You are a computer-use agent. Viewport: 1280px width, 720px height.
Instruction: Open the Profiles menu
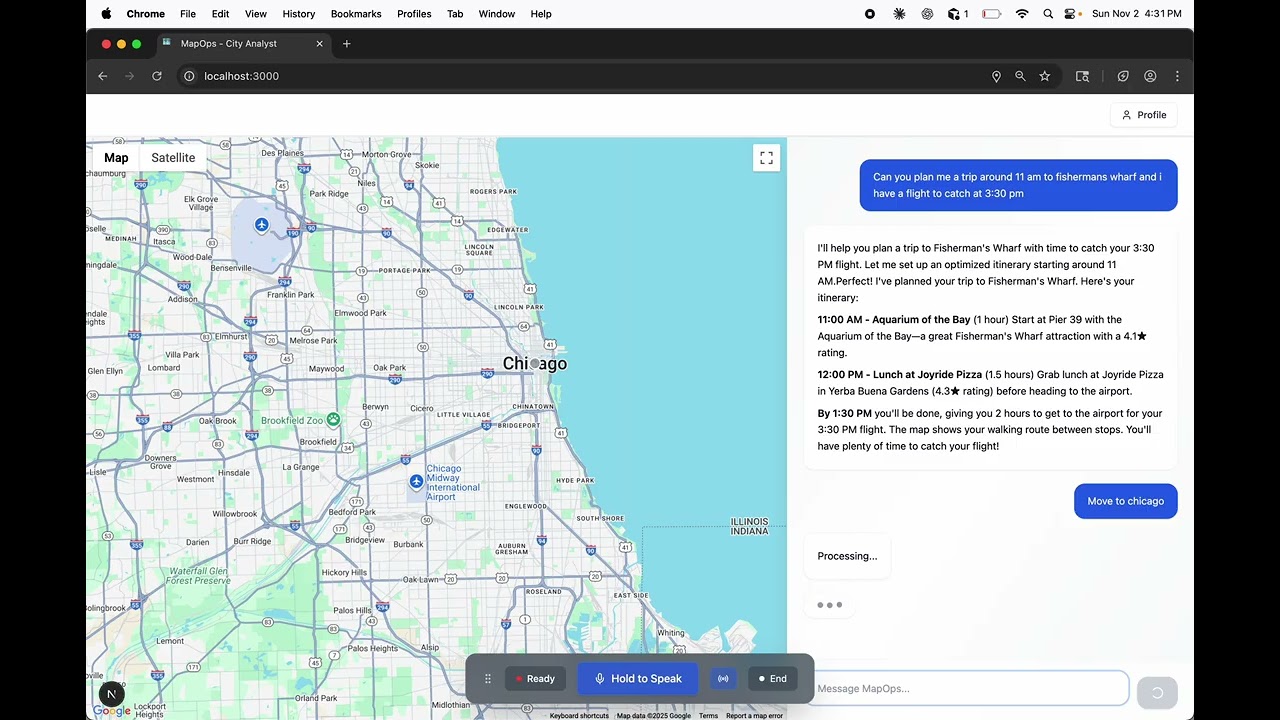click(x=414, y=14)
